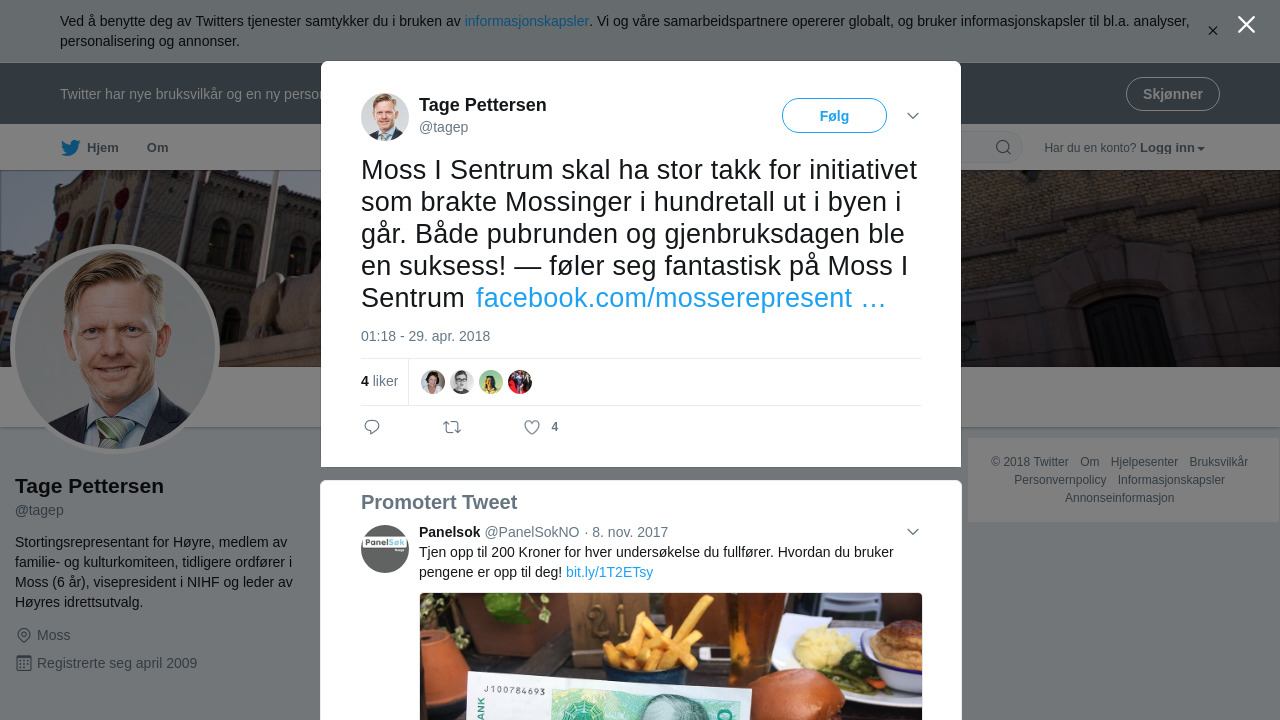
Task: Expand tweet options chevron next to Følg
Action: pos(913,116)
